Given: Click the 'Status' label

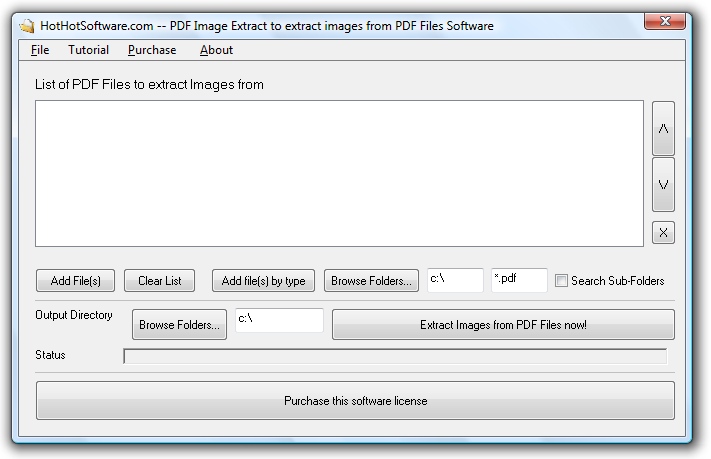Looking at the screenshot, I should tap(50, 355).
